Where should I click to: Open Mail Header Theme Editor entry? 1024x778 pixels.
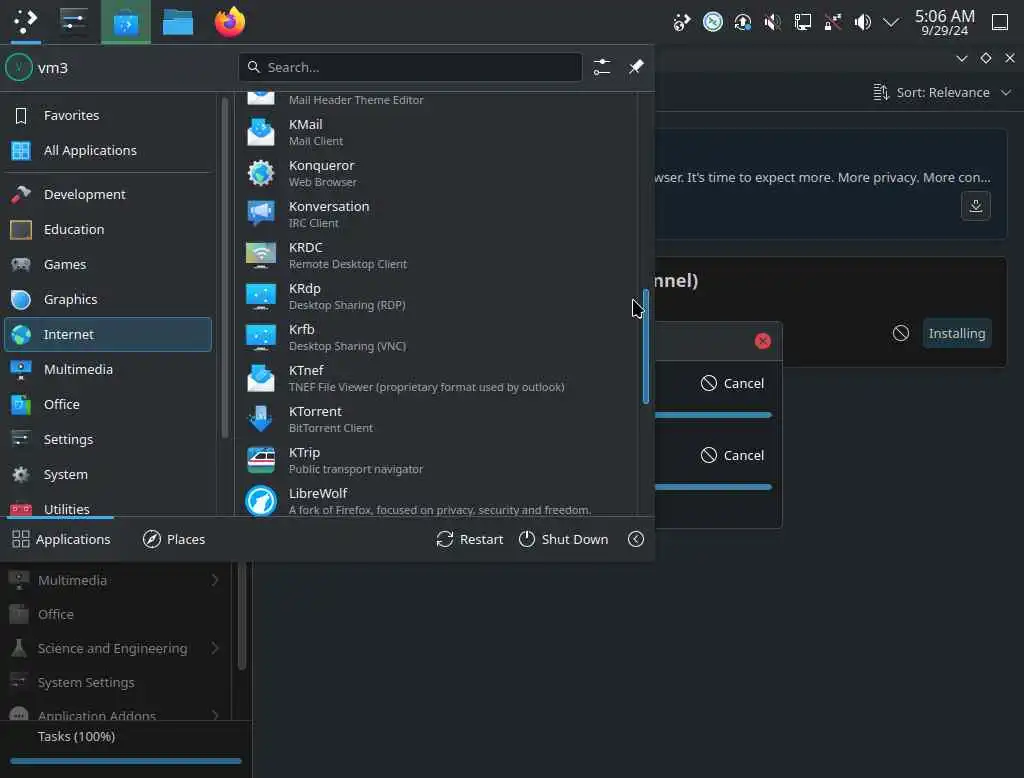click(436, 100)
